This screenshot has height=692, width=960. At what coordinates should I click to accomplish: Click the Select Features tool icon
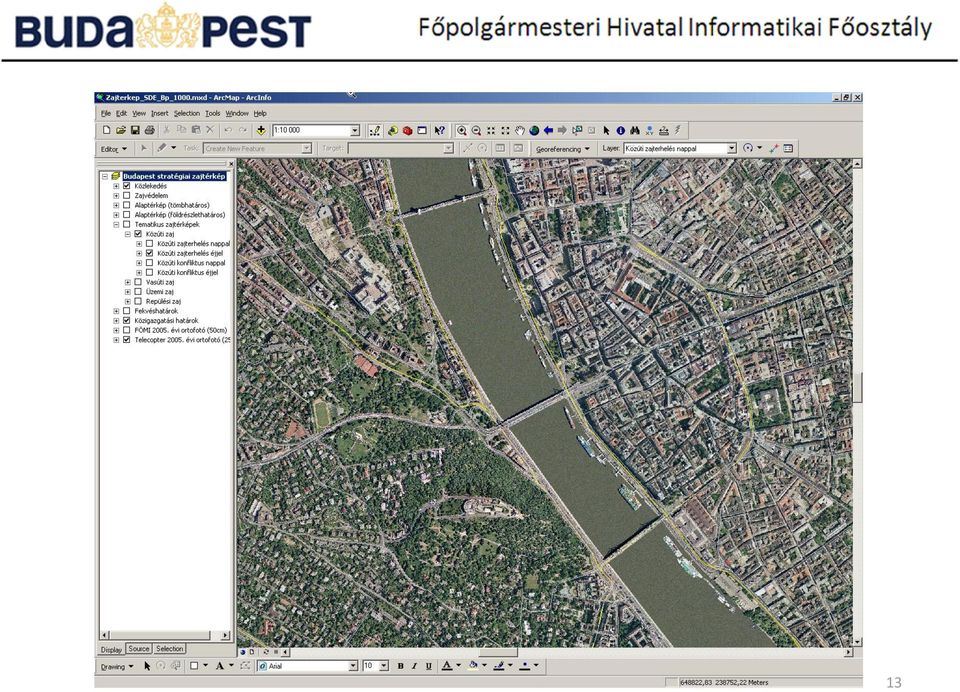tap(577, 130)
